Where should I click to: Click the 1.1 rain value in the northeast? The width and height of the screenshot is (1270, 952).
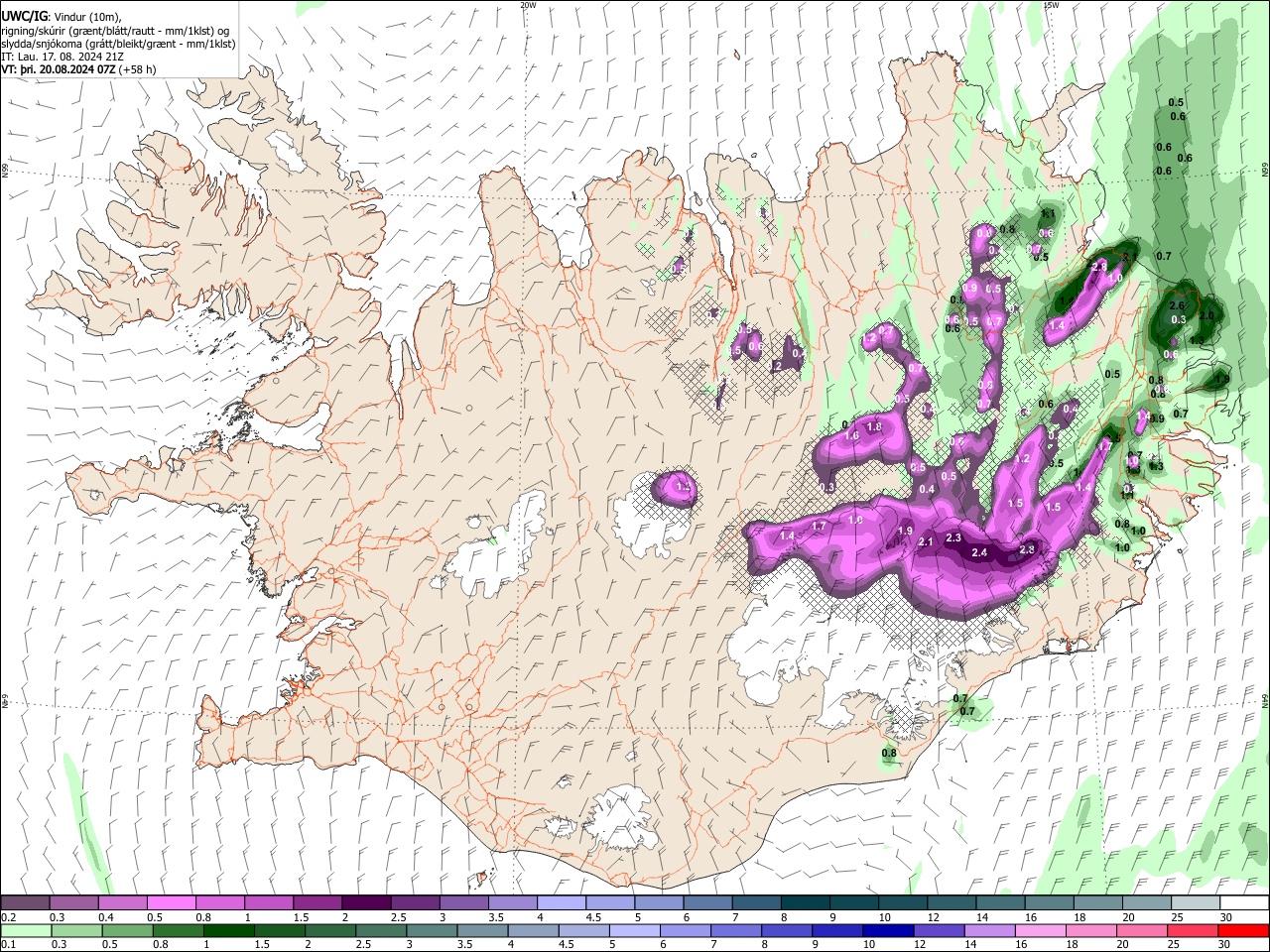[x=1048, y=214]
